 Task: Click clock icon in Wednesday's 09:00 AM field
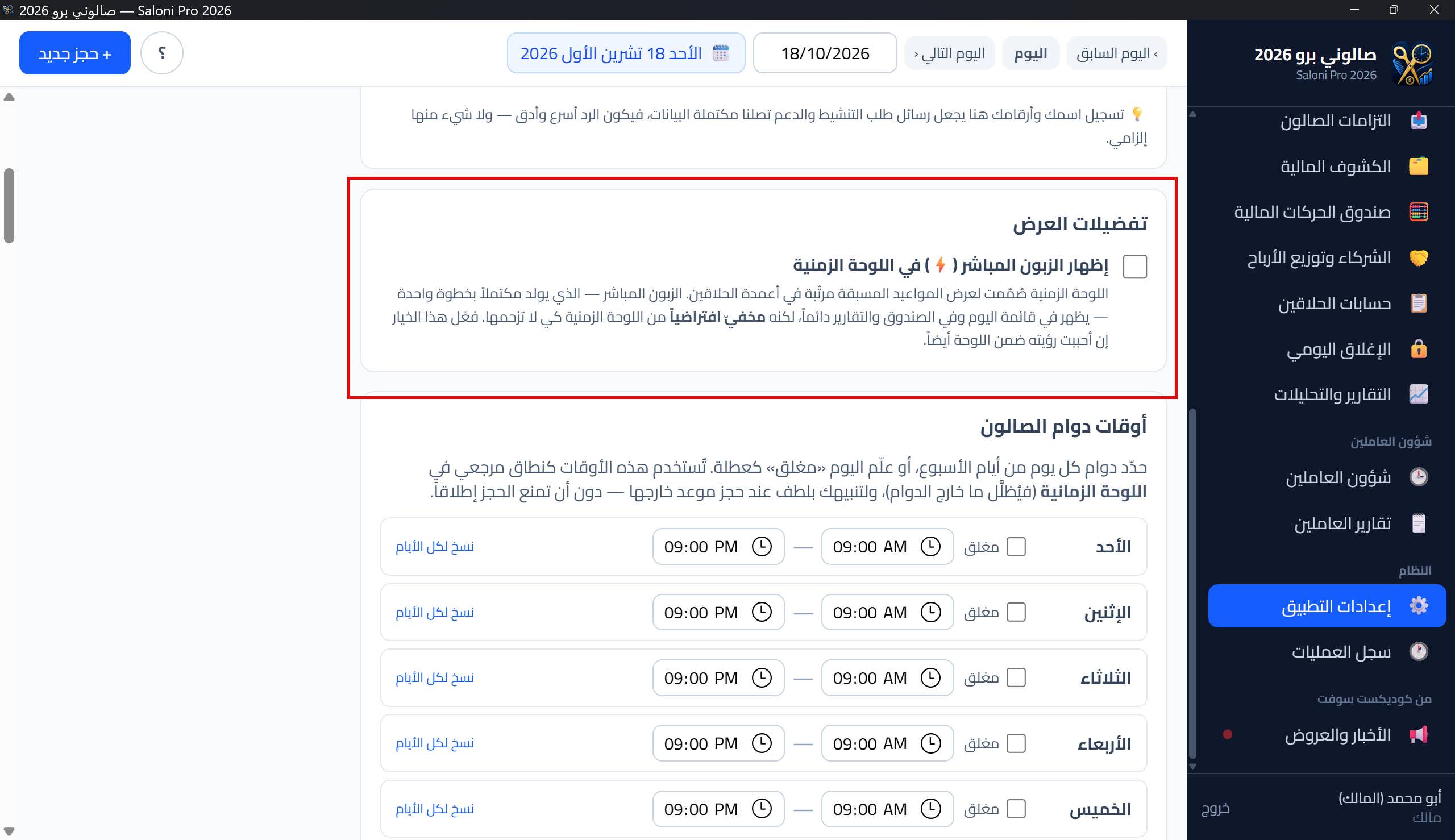930,743
